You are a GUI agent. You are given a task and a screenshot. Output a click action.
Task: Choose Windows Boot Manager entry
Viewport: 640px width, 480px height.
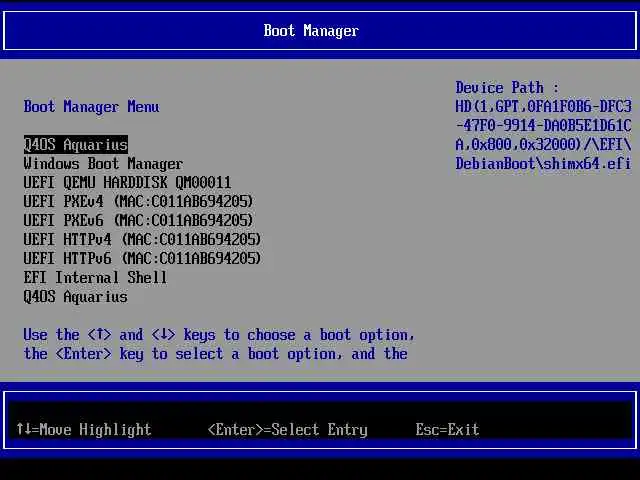tap(103, 164)
